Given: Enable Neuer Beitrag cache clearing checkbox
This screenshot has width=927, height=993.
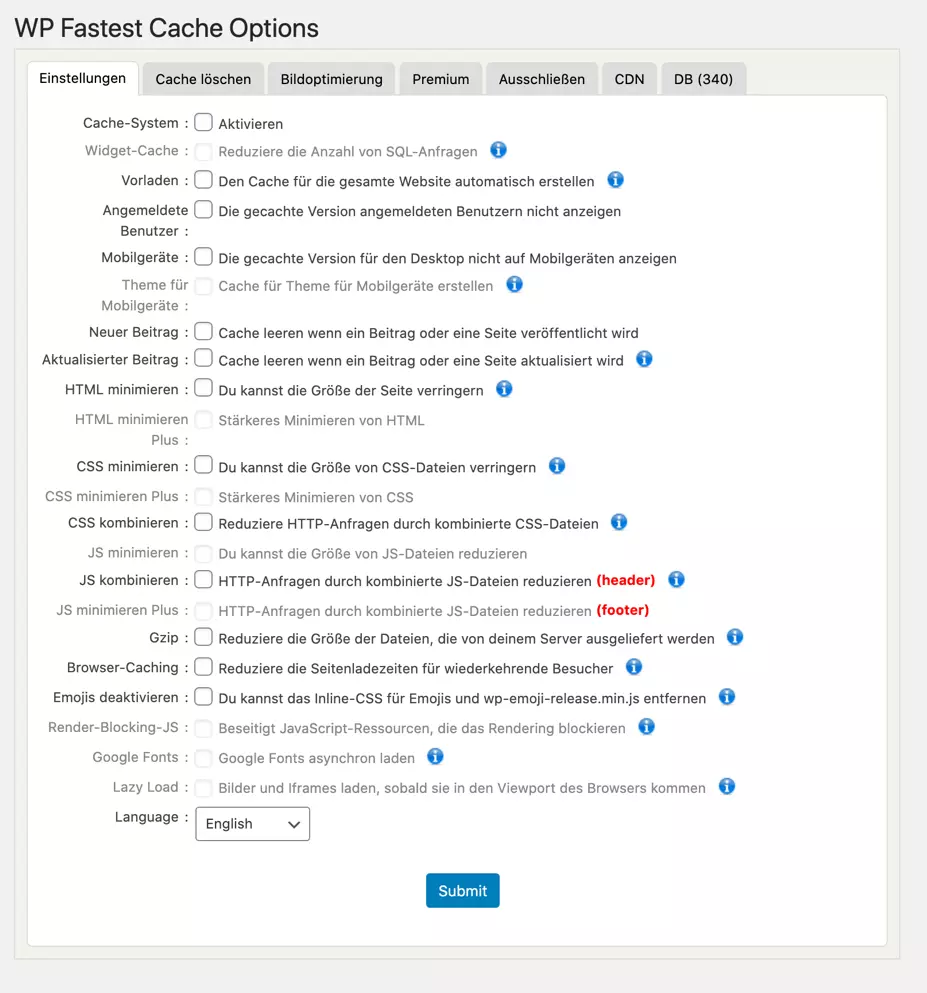Looking at the screenshot, I should pyautogui.click(x=203, y=331).
